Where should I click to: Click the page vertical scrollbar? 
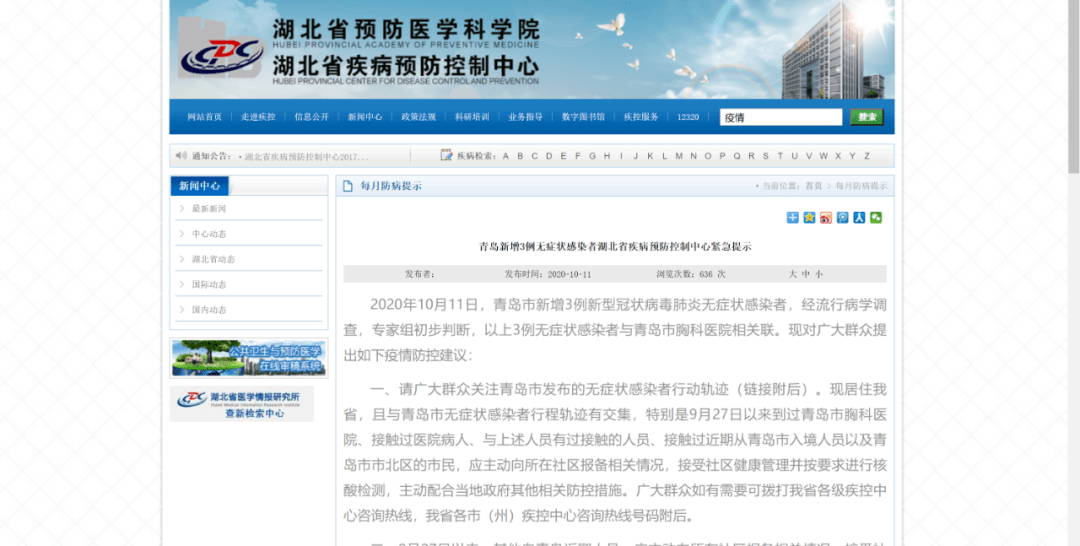pos(1074,273)
